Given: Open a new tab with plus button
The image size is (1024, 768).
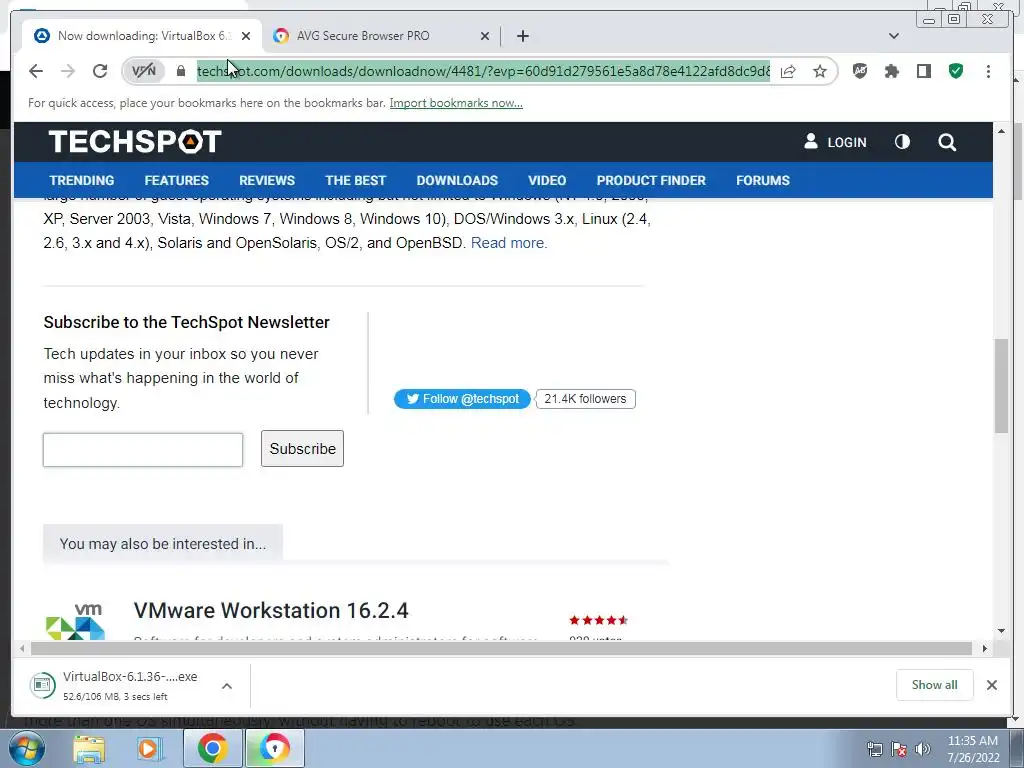Looking at the screenshot, I should (522, 36).
